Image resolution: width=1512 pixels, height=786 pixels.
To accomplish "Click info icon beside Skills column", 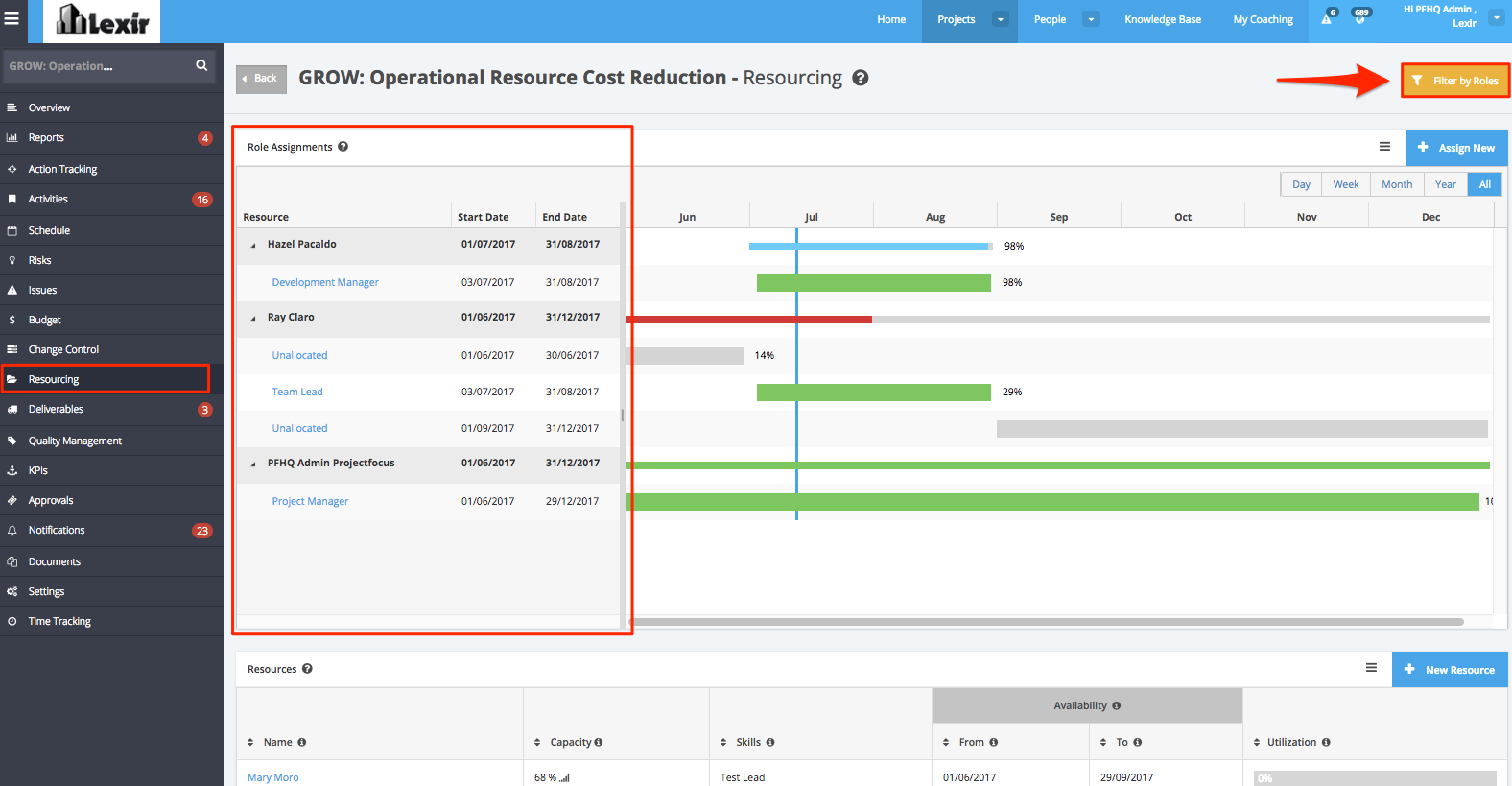I will point(770,742).
